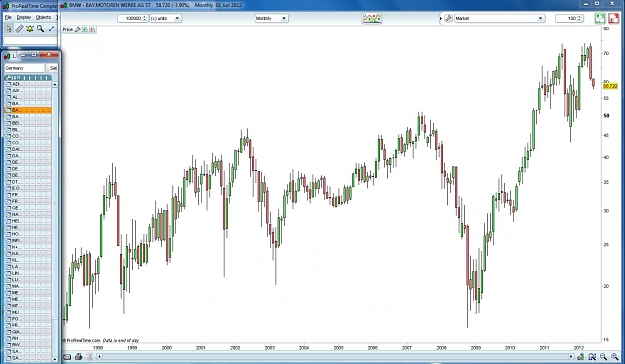The width and height of the screenshot is (625, 364).
Task: Click the Price label on the chart
Action: point(67,30)
